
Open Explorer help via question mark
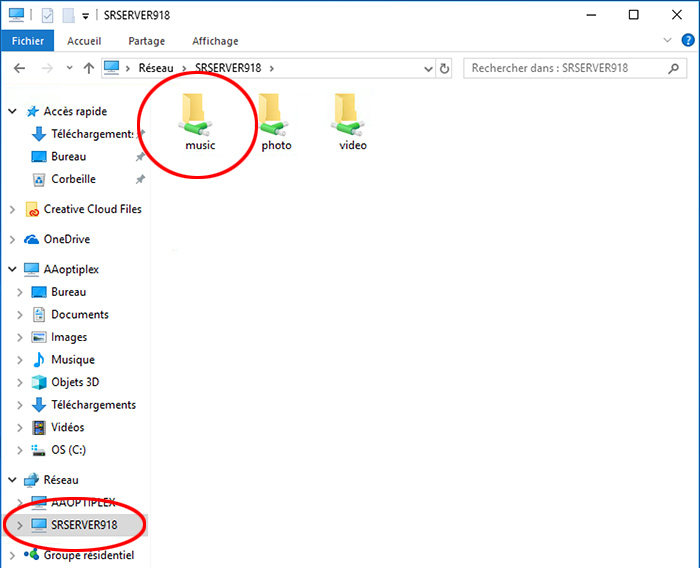[688, 40]
